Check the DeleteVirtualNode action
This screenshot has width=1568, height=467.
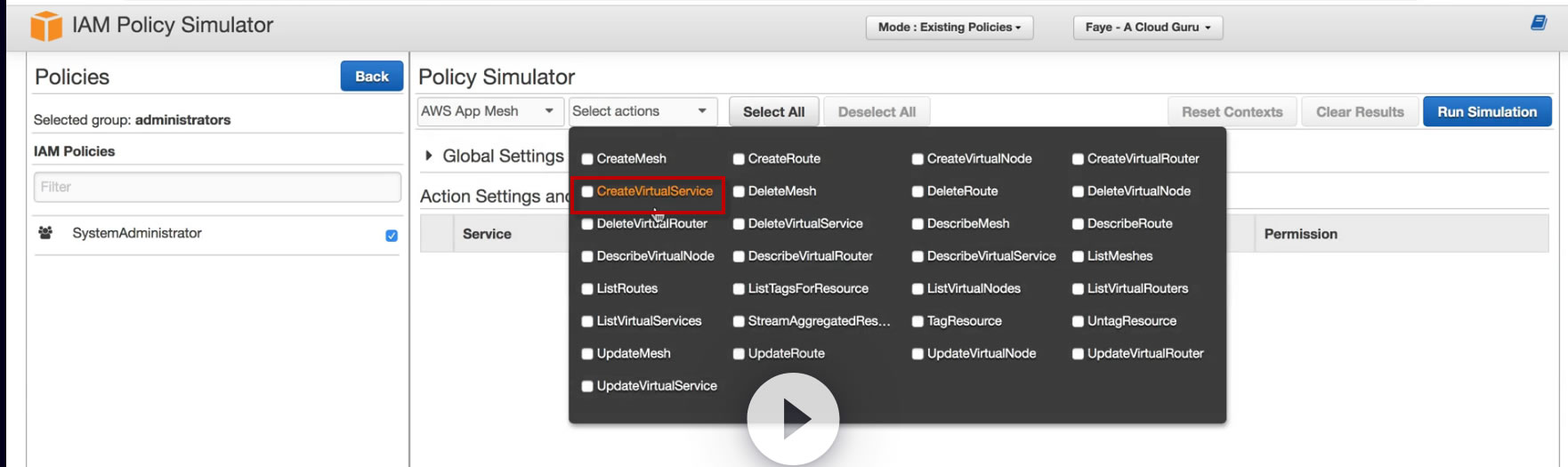click(x=1078, y=191)
